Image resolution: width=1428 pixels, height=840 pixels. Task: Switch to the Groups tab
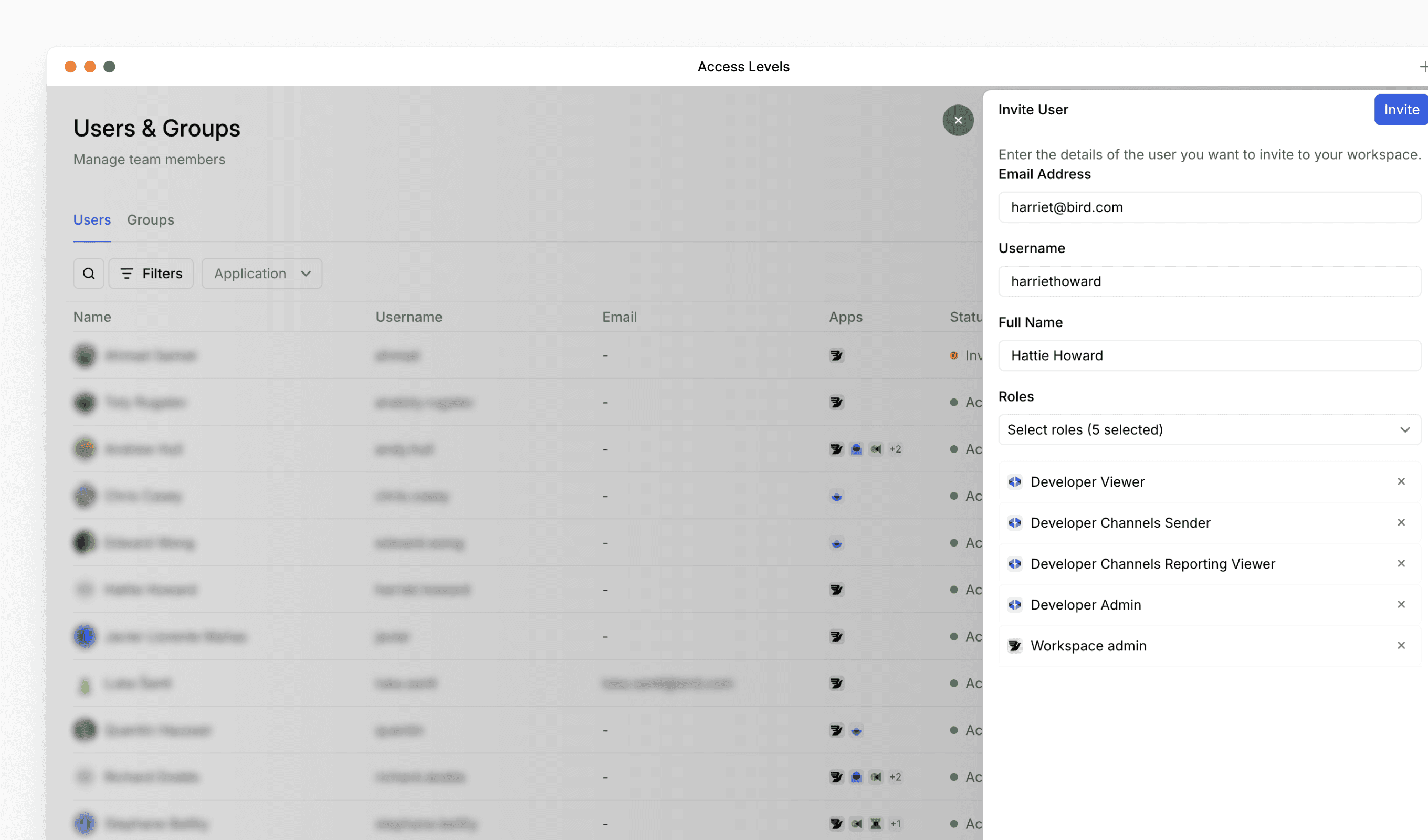tap(150, 220)
